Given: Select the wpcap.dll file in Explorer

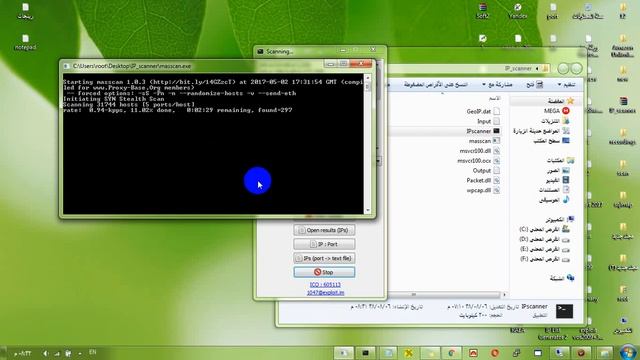Looking at the screenshot, I should 483,190.
